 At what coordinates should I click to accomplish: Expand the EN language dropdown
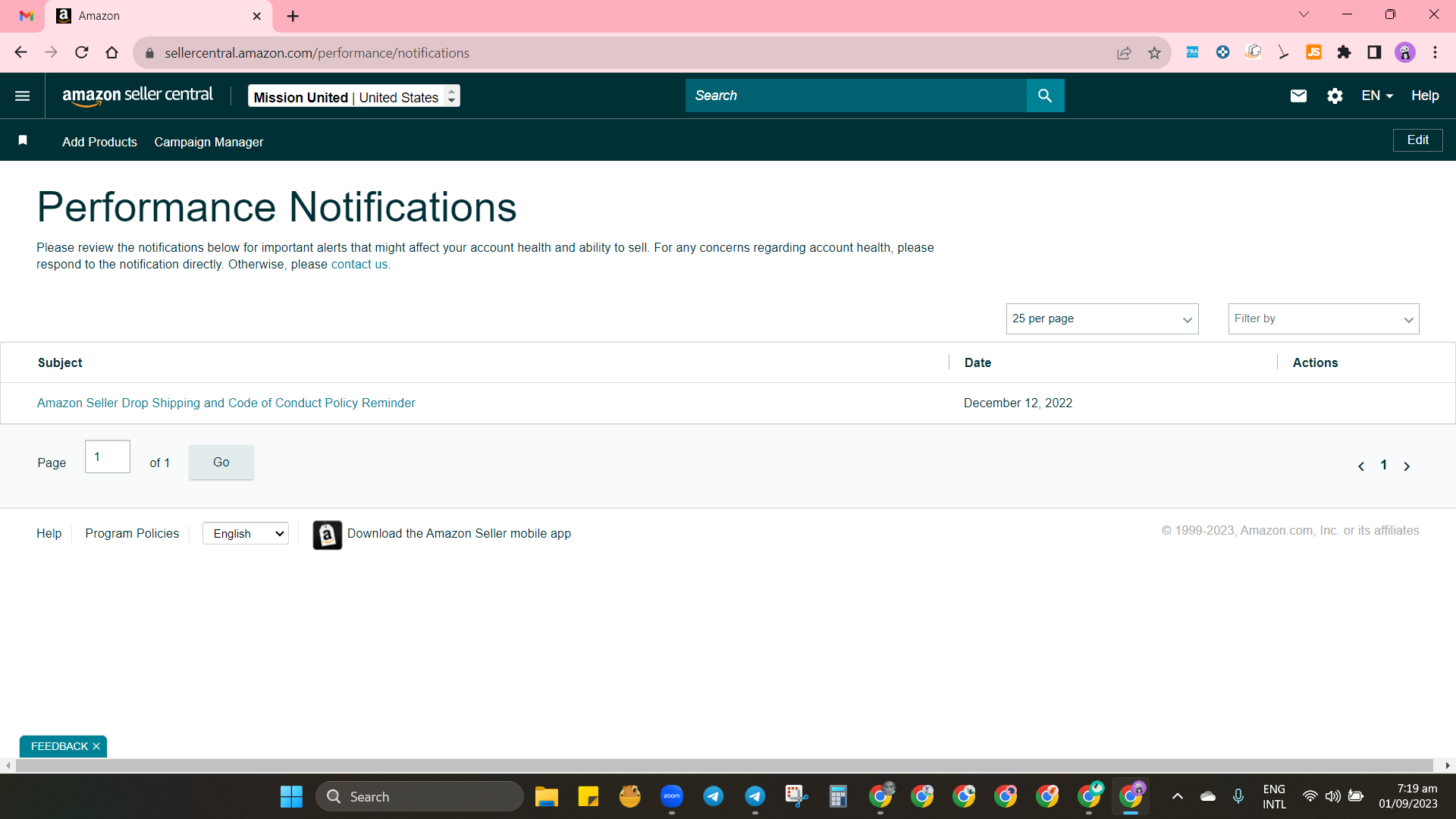pyautogui.click(x=1377, y=96)
